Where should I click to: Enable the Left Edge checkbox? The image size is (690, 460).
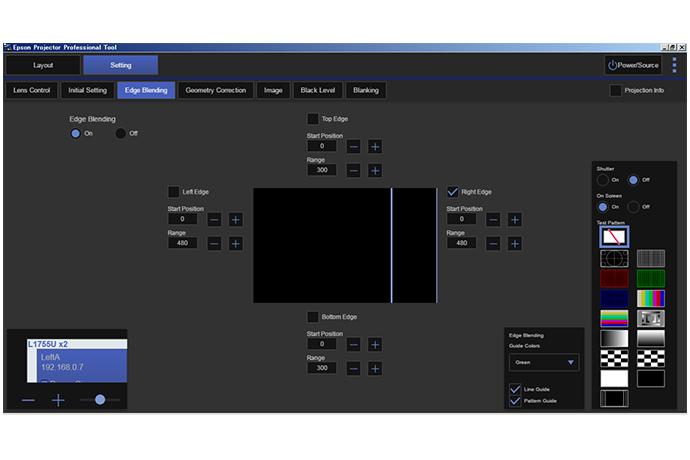coord(174,191)
